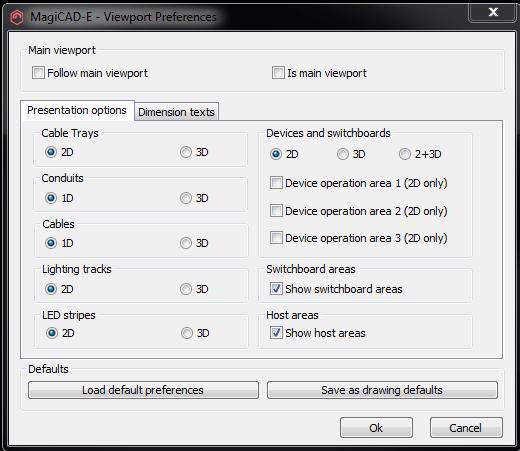Choose 3D for Conduits

point(186,198)
